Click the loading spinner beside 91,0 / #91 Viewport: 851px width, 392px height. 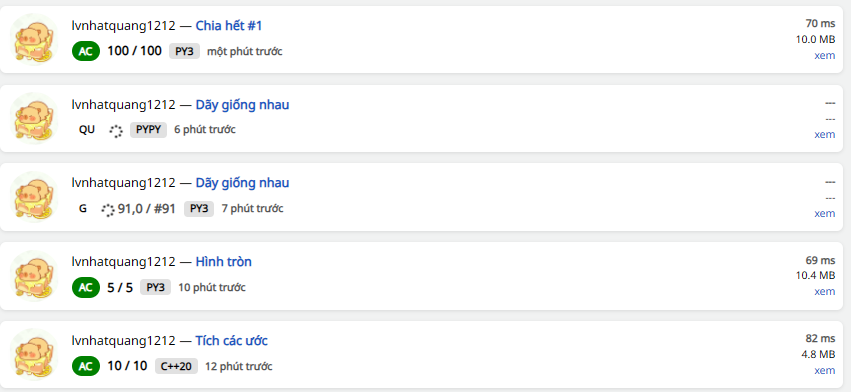pyautogui.click(x=108, y=209)
